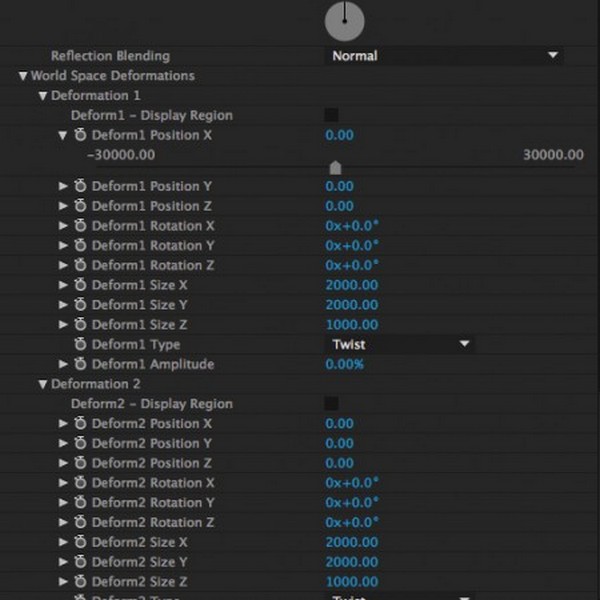
Task: Edit Deform1 Size Z value 1000.00
Action: coord(352,324)
